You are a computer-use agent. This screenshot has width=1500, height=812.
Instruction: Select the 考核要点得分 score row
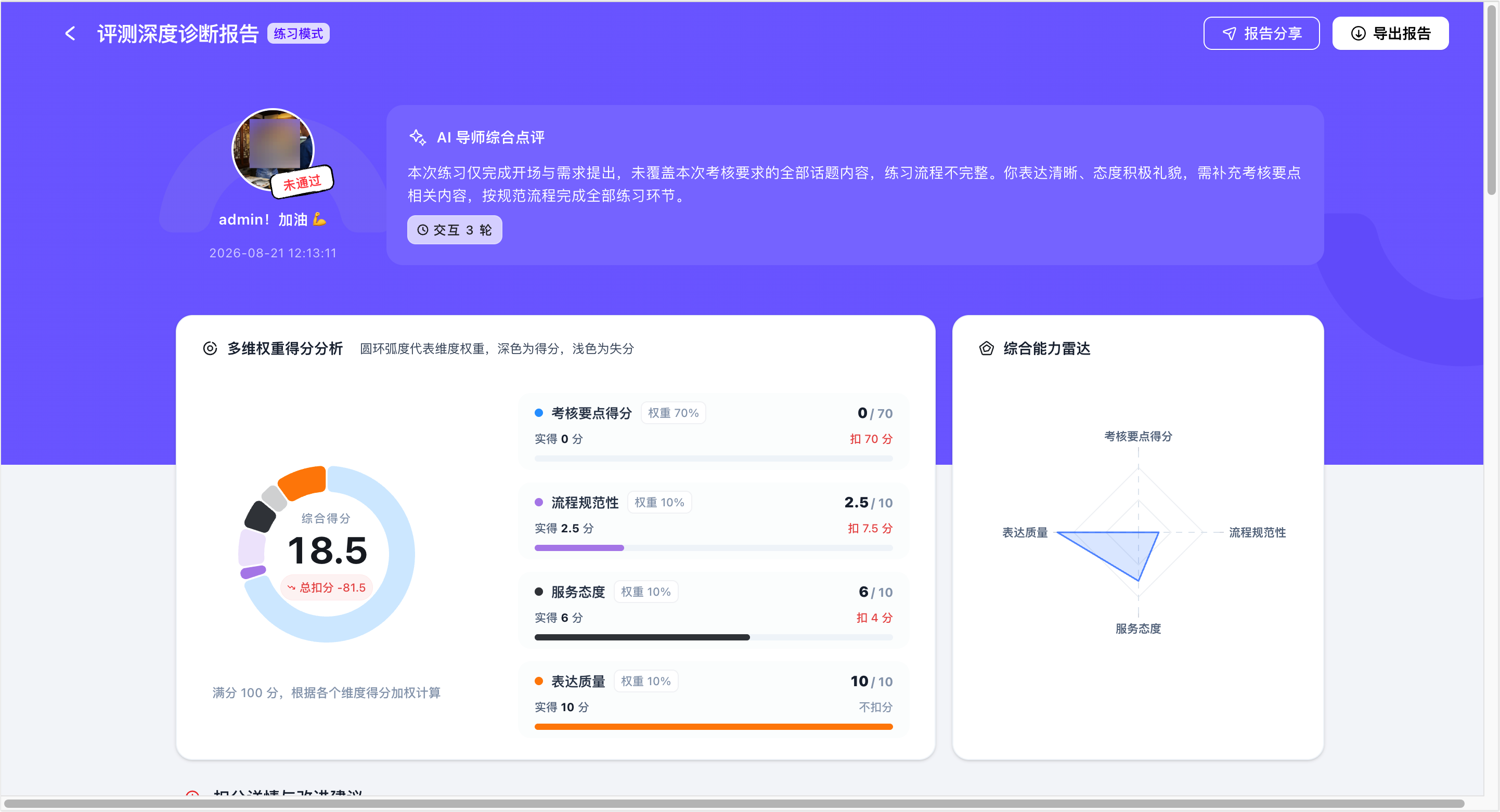(x=713, y=431)
